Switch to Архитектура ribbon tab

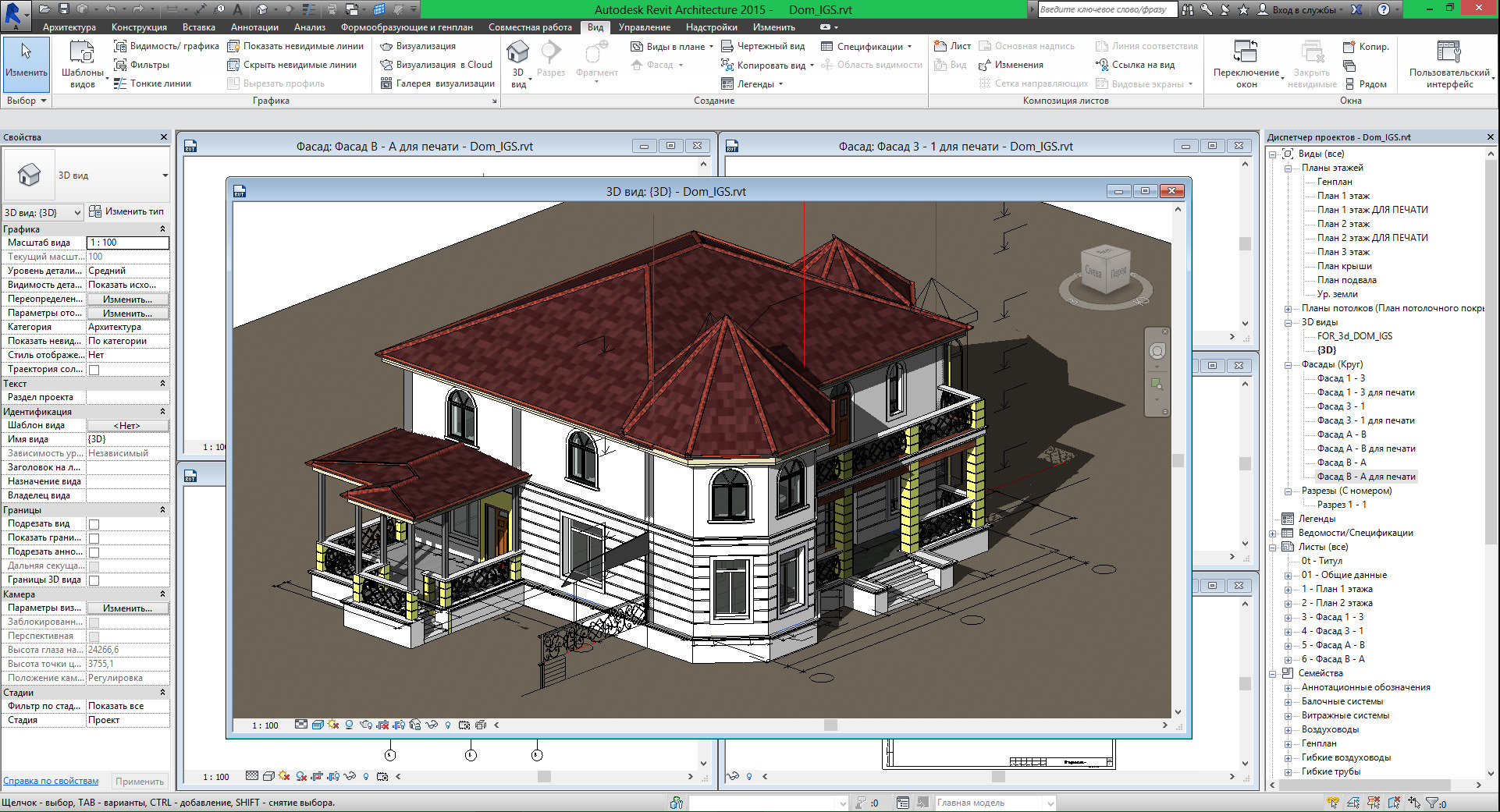(69, 27)
